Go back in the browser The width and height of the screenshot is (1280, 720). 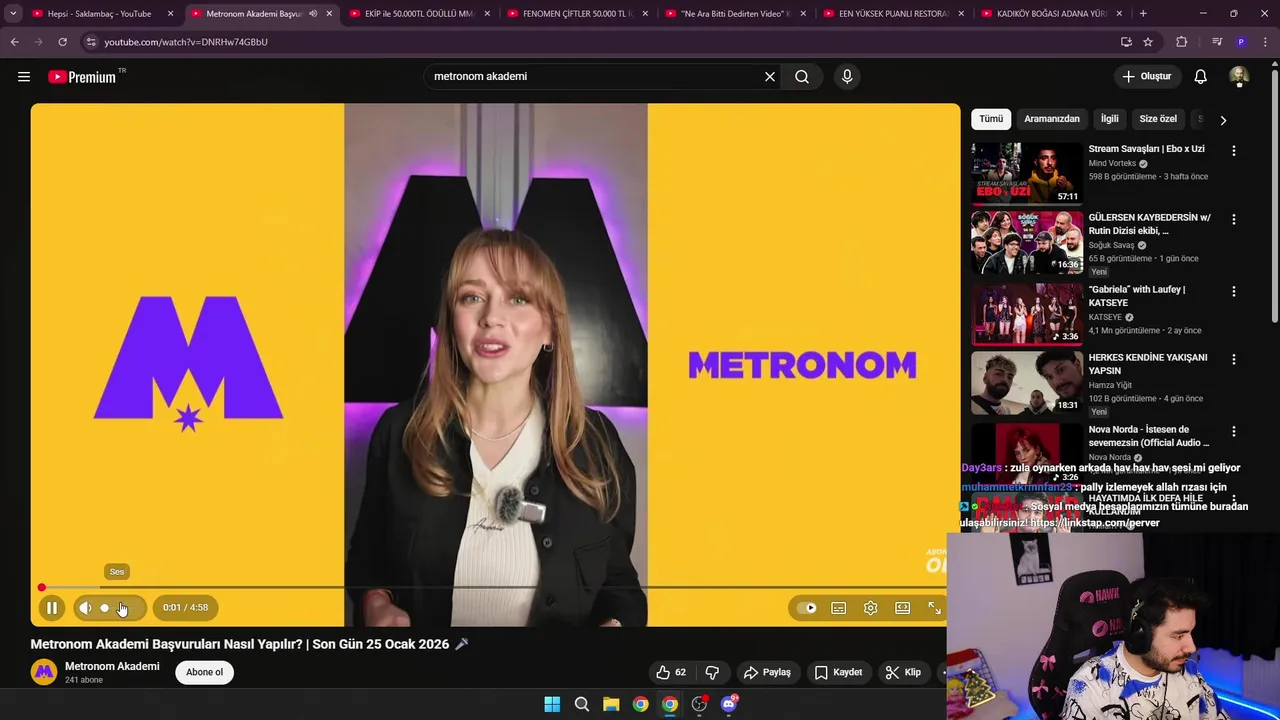click(14, 42)
